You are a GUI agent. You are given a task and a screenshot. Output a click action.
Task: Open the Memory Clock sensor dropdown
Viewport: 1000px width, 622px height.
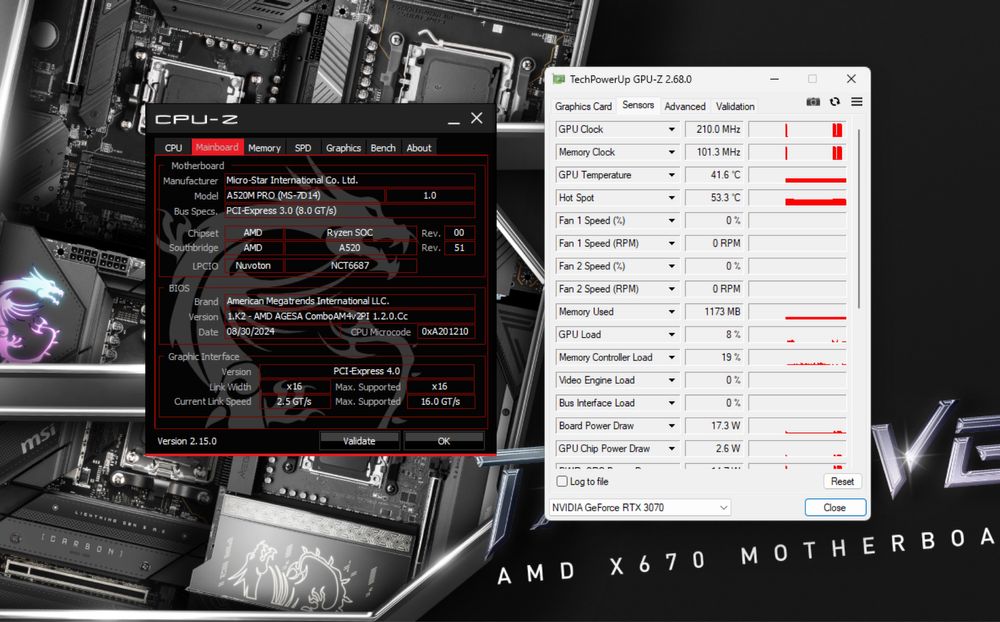click(x=672, y=152)
